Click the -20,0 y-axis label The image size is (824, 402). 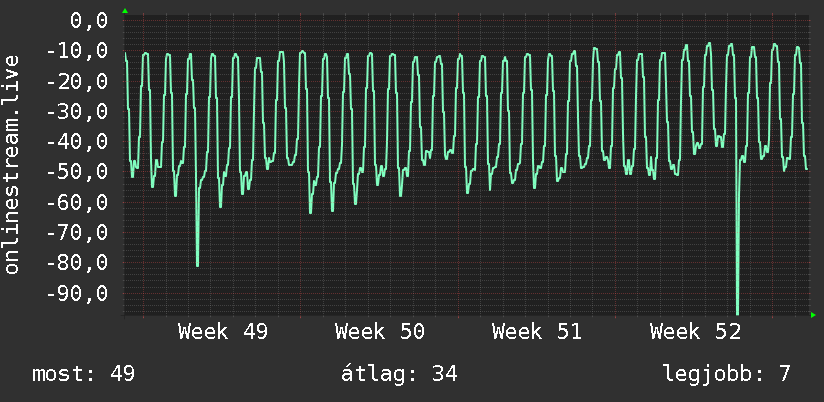pos(77,81)
